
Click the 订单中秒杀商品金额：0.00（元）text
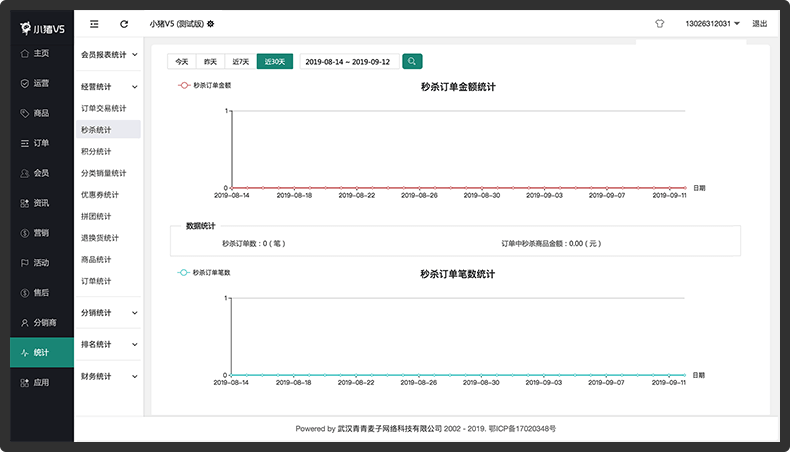point(551,243)
